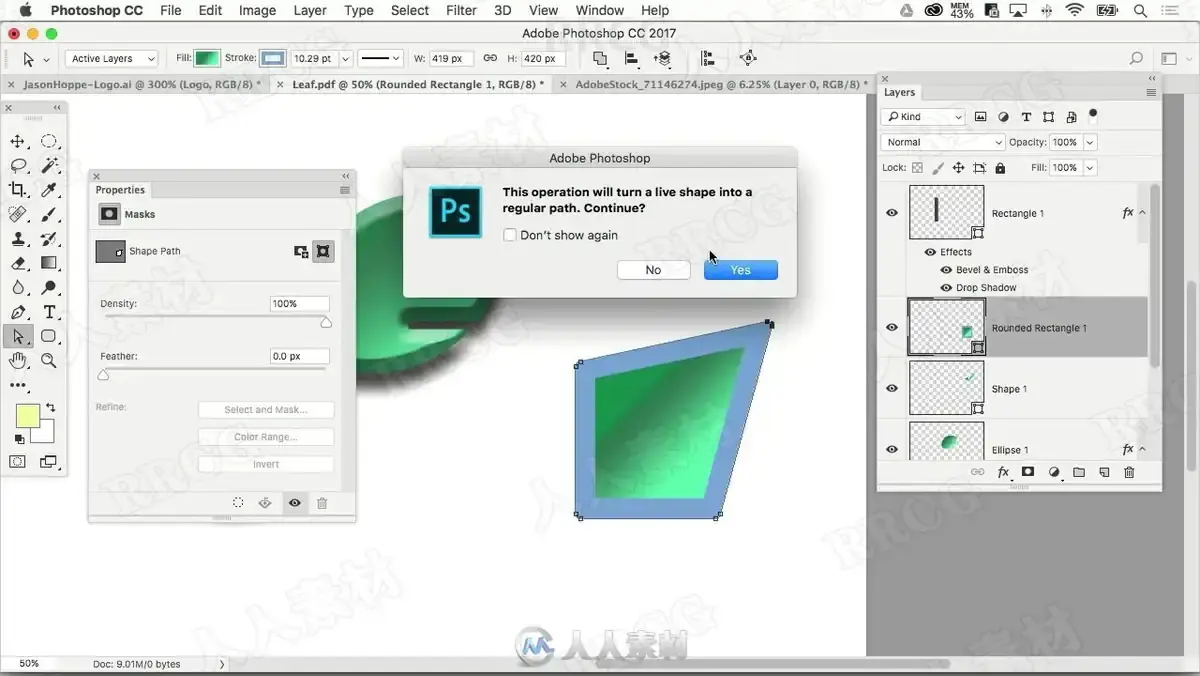Image resolution: width=1200 pixels, height=676 pixels.
Task: Select the Hand tool
Action: coord(18,361)
